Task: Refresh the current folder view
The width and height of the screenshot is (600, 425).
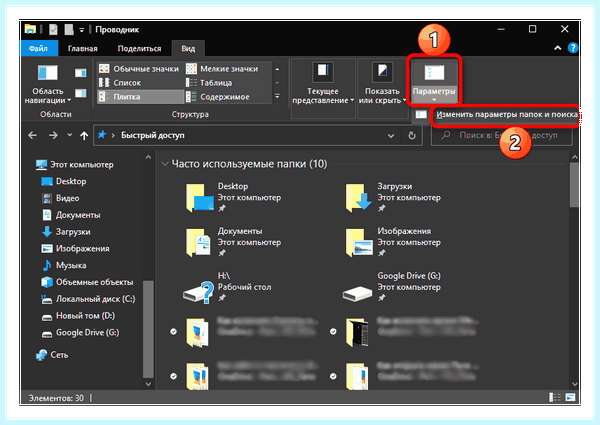Action: pos(412,136)
